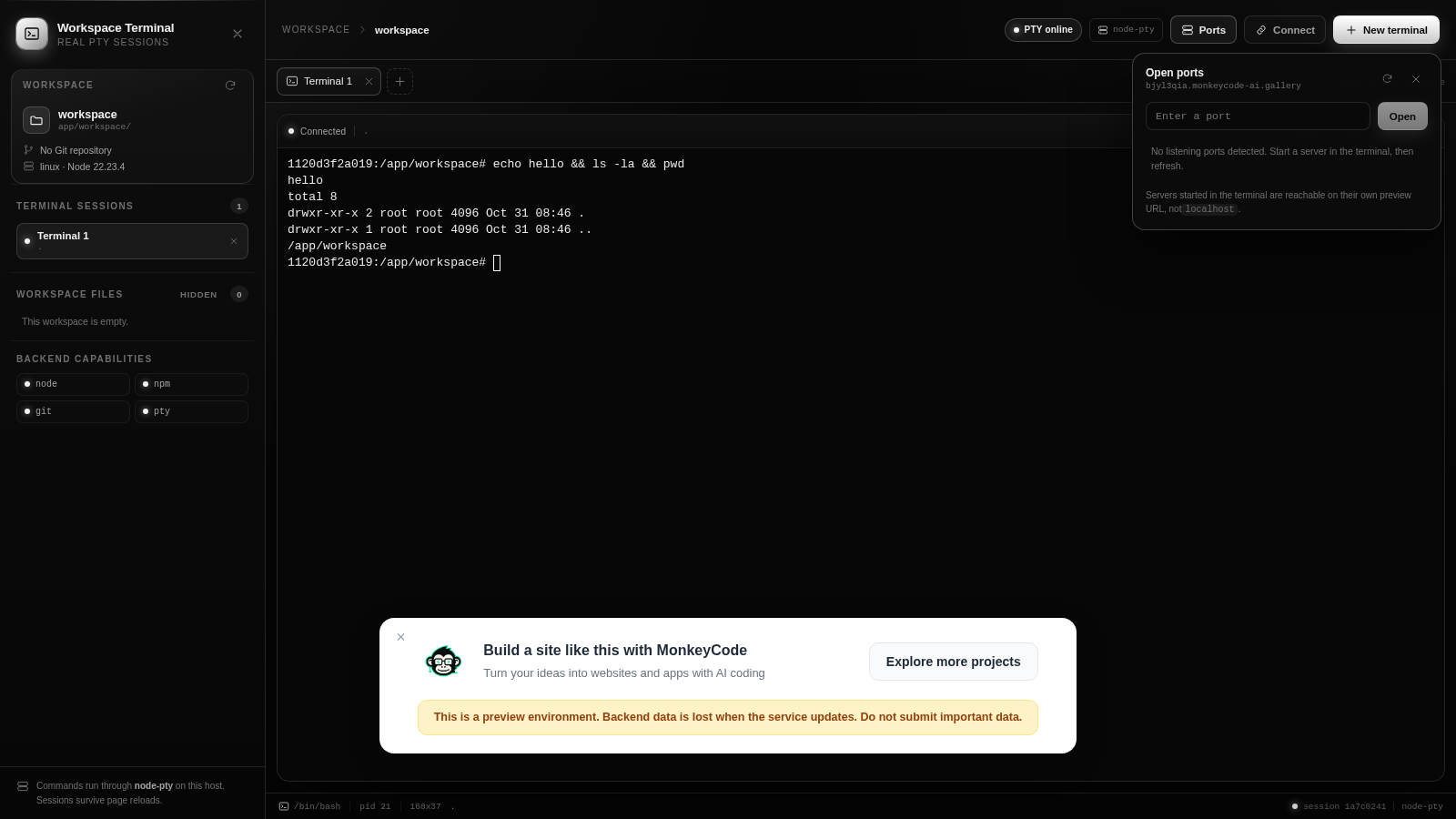Image resolution: width=1456 pixels, height=819 pixels.
Task: Click the PTY online status pill
Action: click(1043, 30)
